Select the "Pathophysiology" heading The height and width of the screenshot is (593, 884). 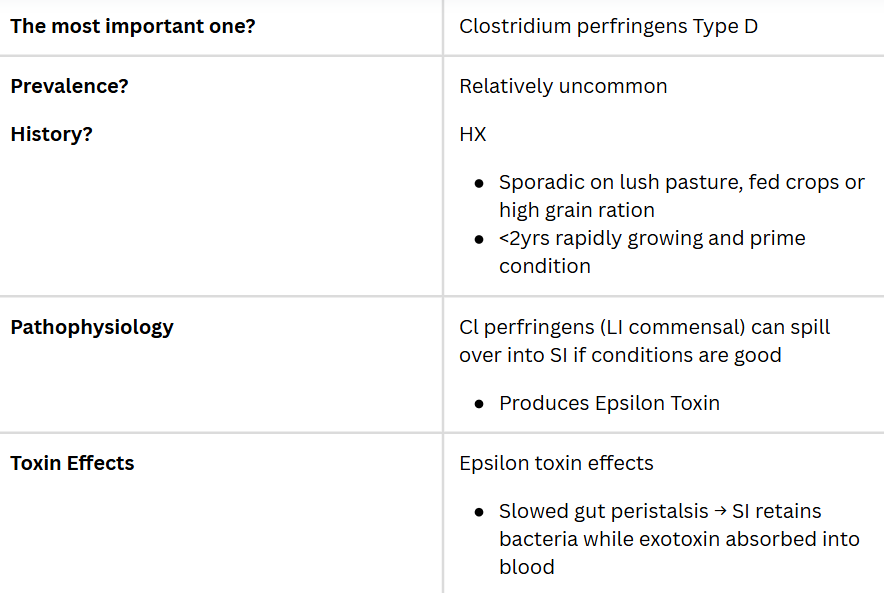click(x=92, y=327)
